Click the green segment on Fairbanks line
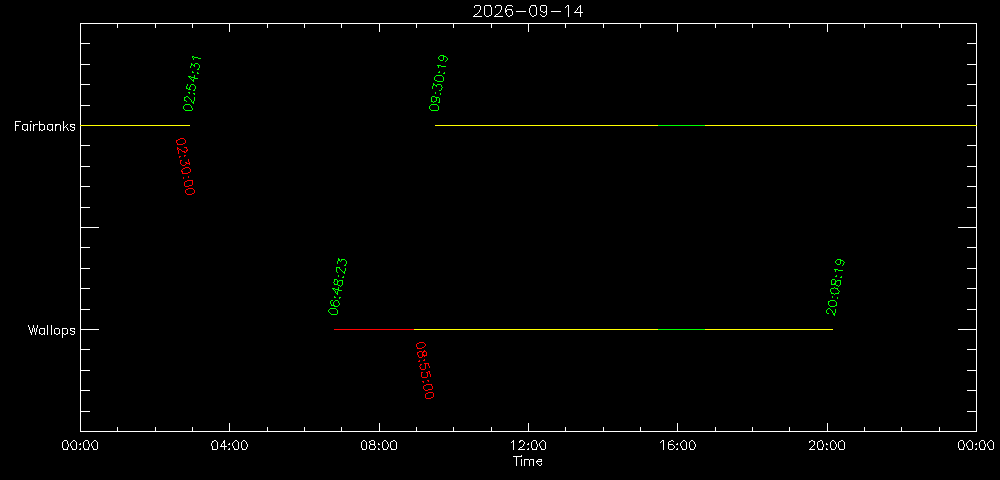This screenshot has width=1000, height=480. (681, 126)
